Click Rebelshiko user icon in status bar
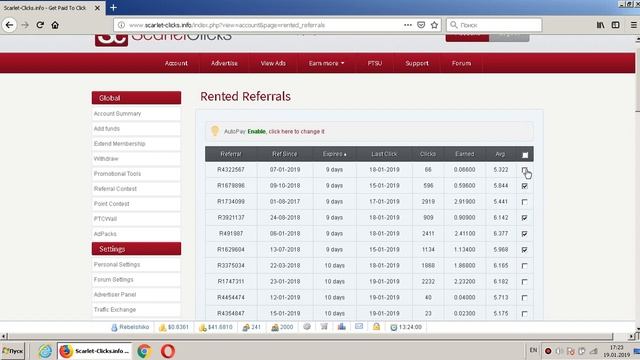640x360 pixels. click(114, 327)
